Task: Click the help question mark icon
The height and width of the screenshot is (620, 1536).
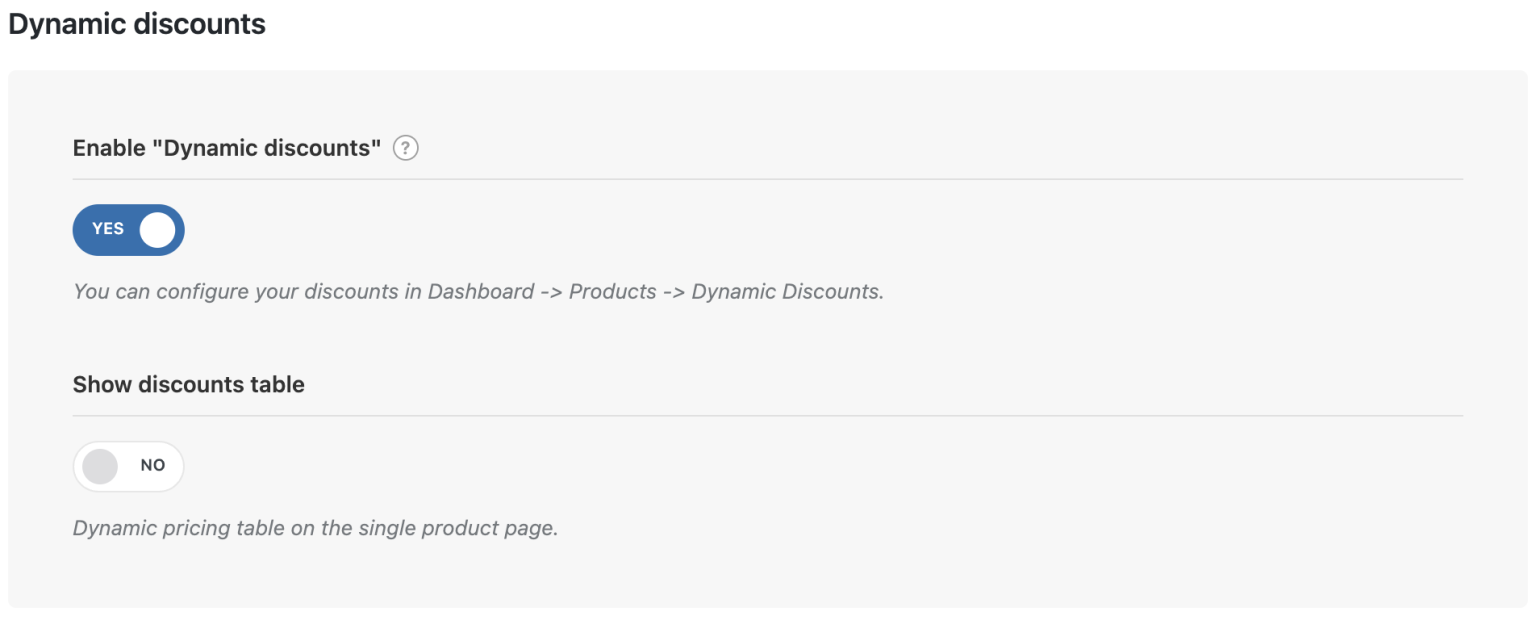Action: coord(405,148)
